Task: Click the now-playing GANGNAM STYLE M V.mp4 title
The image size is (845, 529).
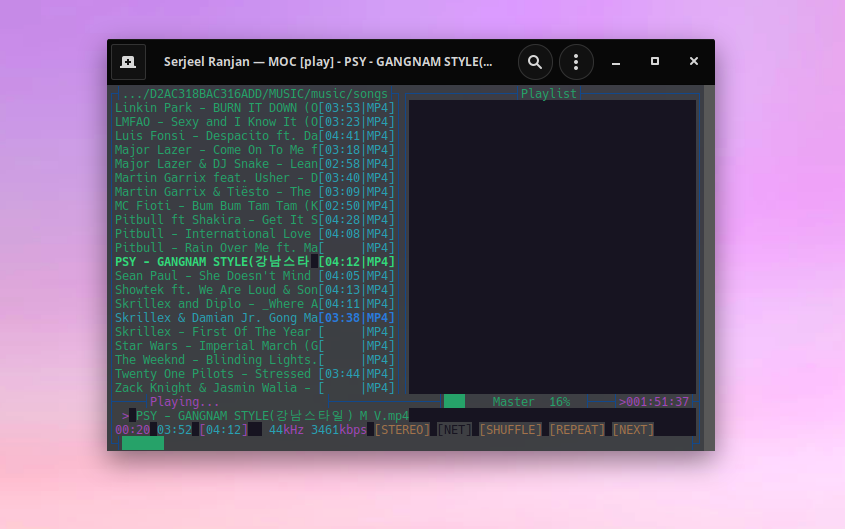Action: [272, 416]
